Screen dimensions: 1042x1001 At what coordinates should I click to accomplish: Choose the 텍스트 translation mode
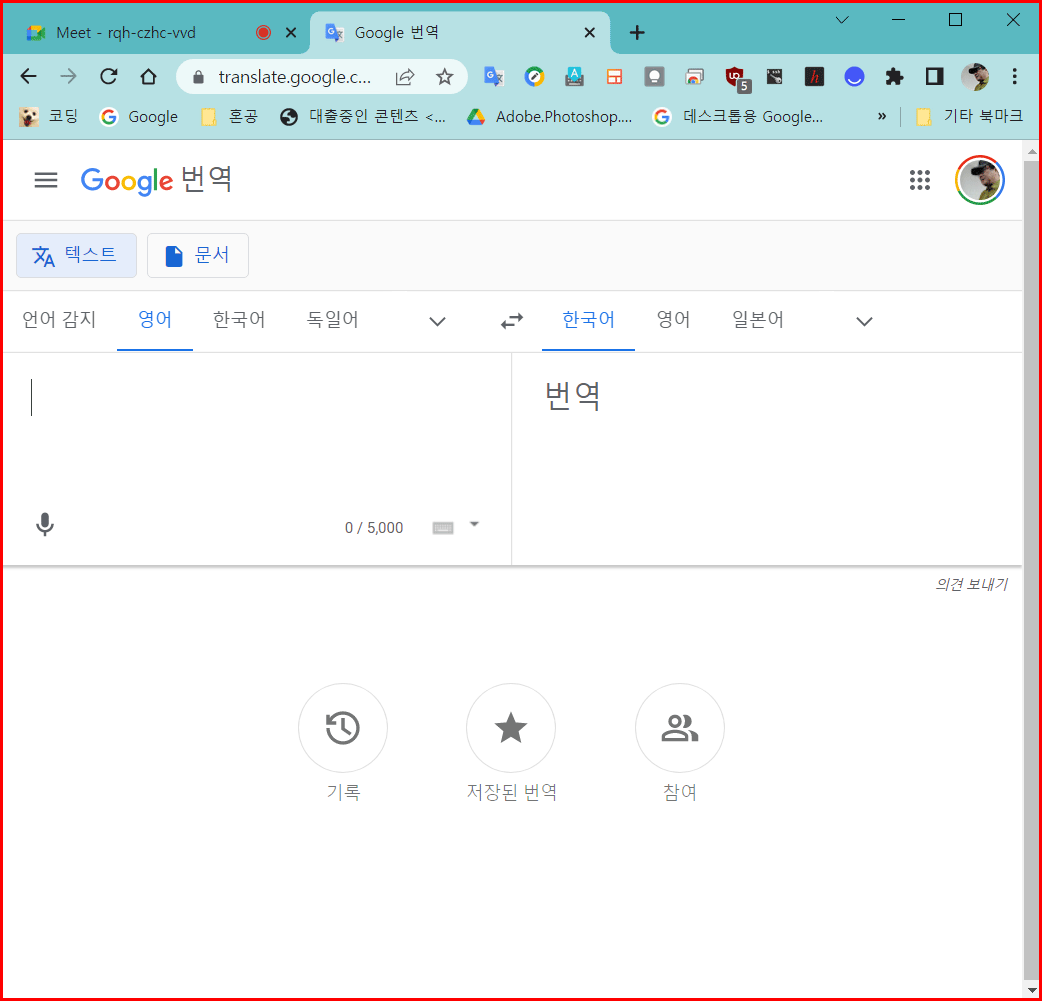point(76,255)
